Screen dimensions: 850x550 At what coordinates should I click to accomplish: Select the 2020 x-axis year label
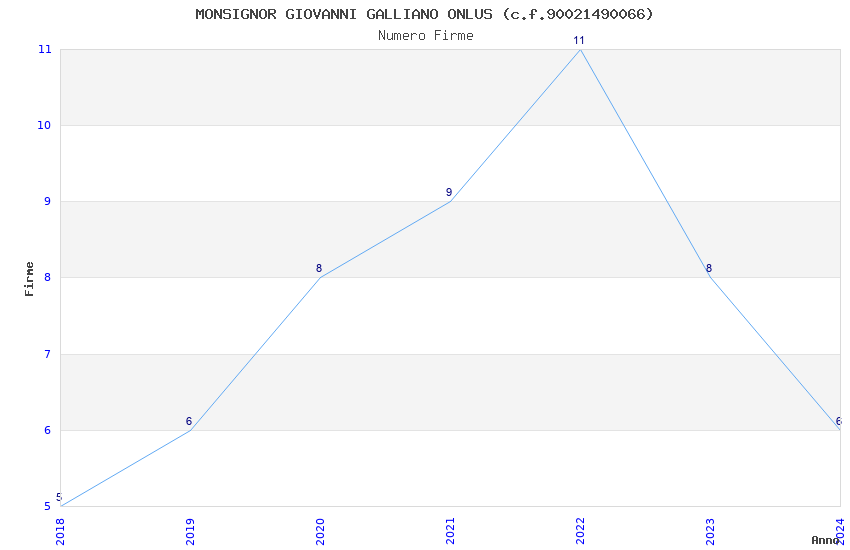320,531
